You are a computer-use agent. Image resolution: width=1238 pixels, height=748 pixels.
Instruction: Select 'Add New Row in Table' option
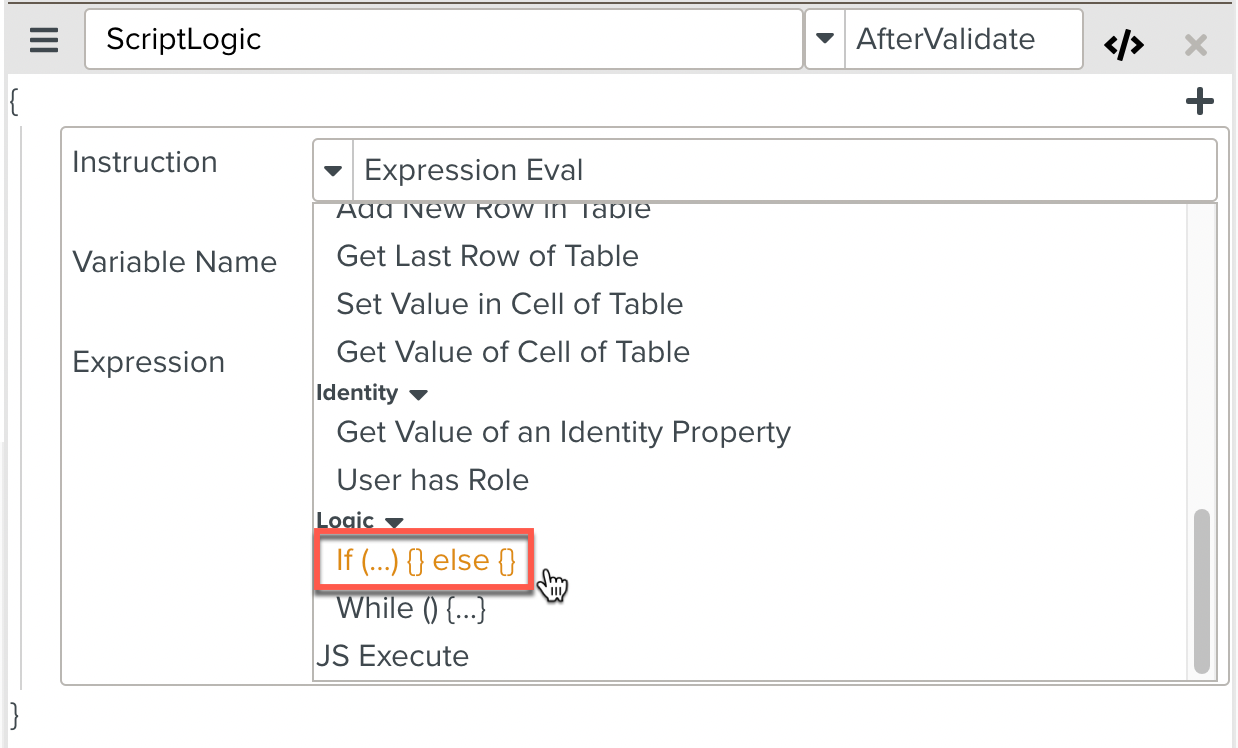pos(493,212)
